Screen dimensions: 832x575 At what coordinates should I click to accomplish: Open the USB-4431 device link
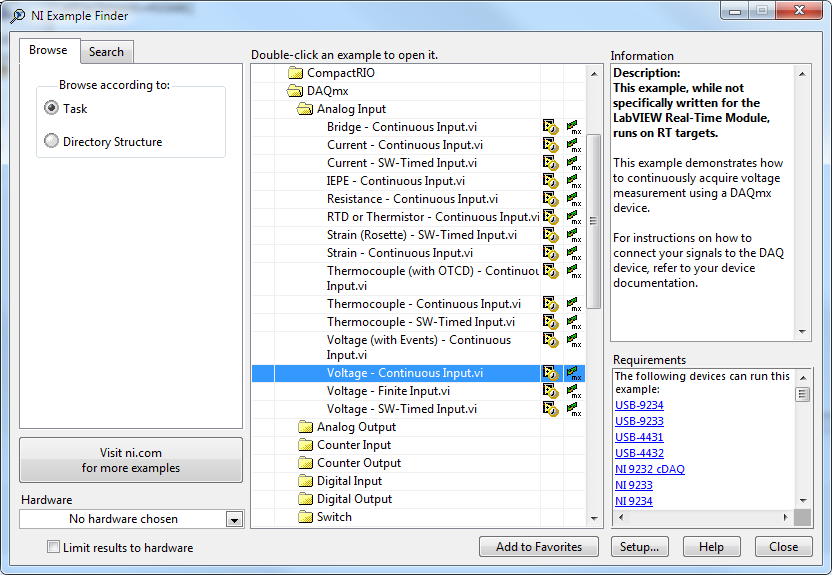pyautogui.click(x=639, y=437)
